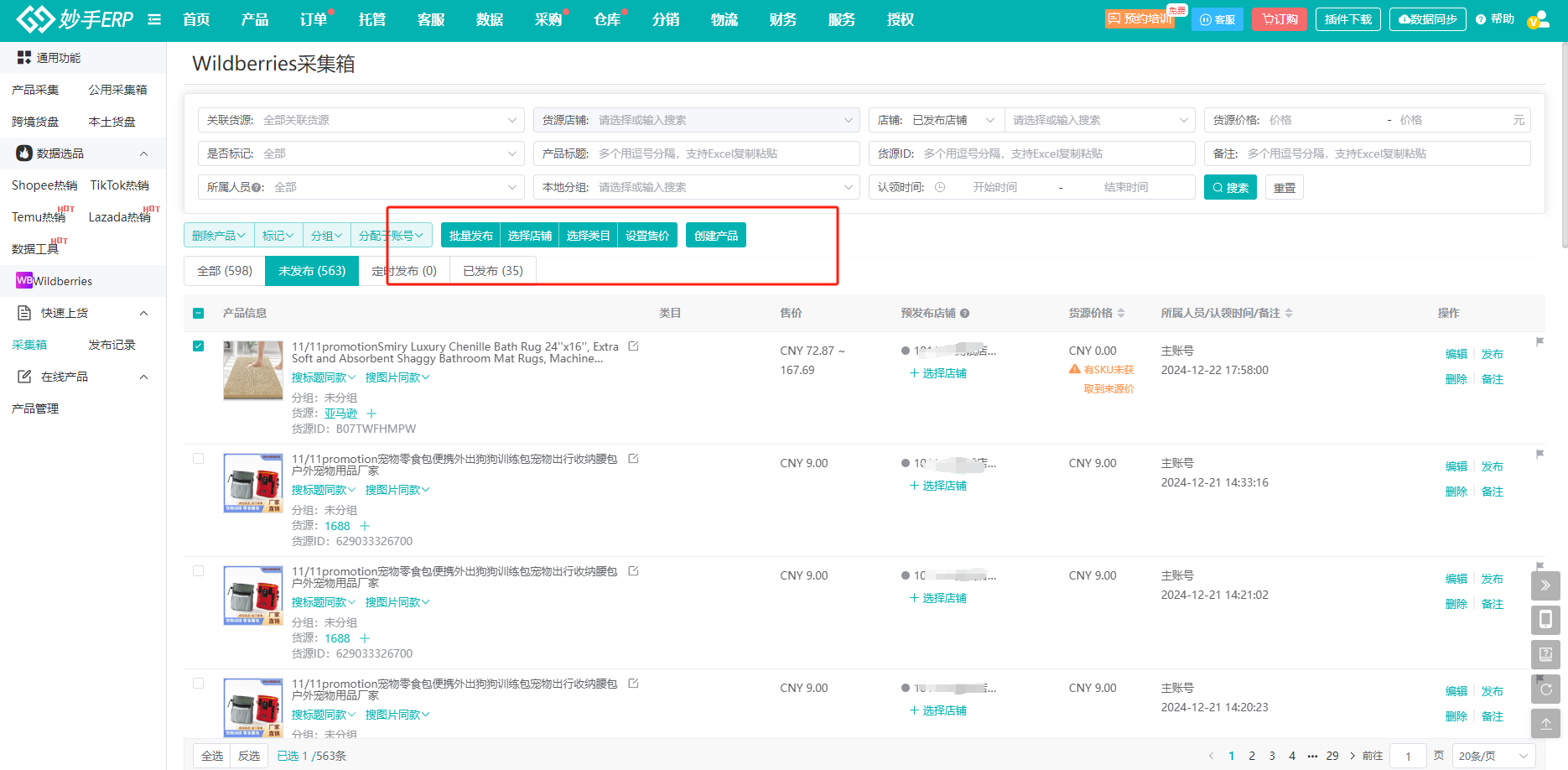Click the 货源ID input field
The image size is (1568, 770).
coord(1032,153)
